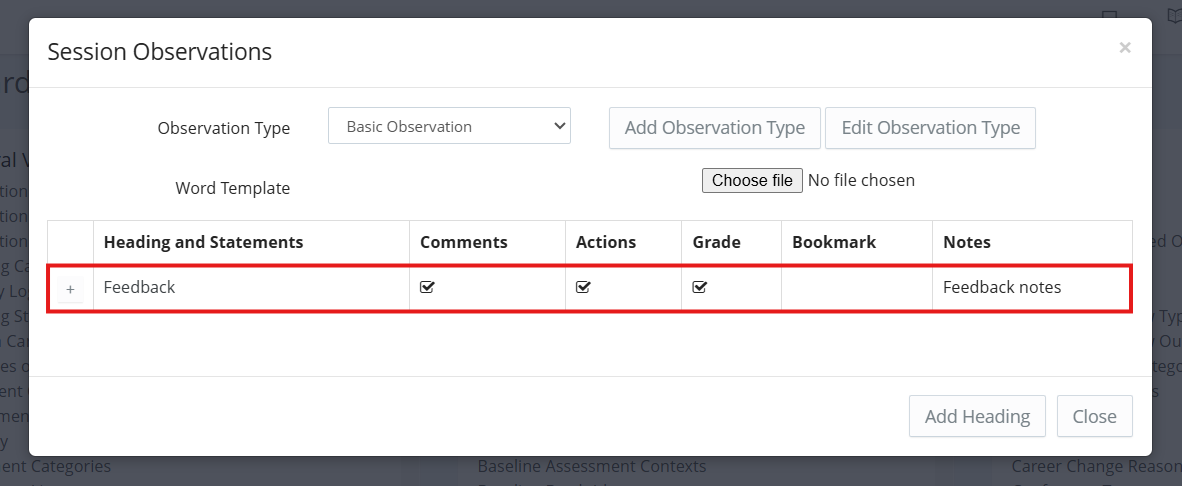Image resolution: width=1182 pixels, height=486 pixels.
Task: Click the Feedback notes cell
Action: tap(1002, 288)
